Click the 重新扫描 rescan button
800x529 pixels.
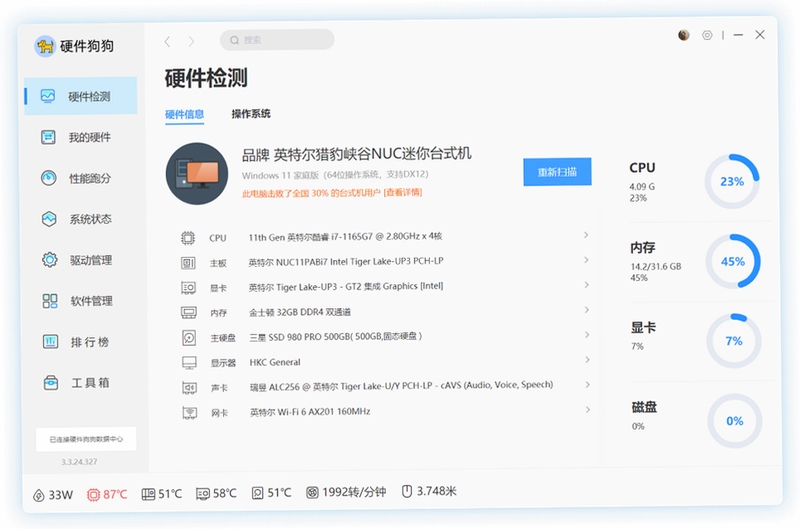[x=557, y=172]
